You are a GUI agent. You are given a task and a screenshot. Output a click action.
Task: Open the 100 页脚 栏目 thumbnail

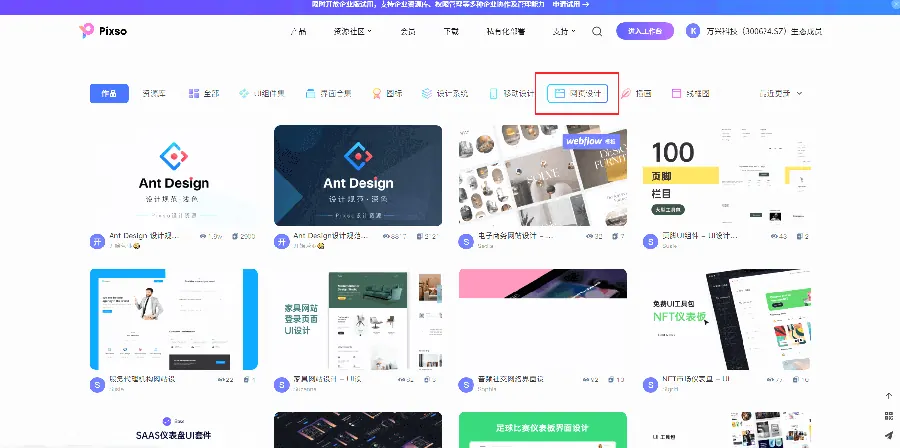(x=727, y=176)
